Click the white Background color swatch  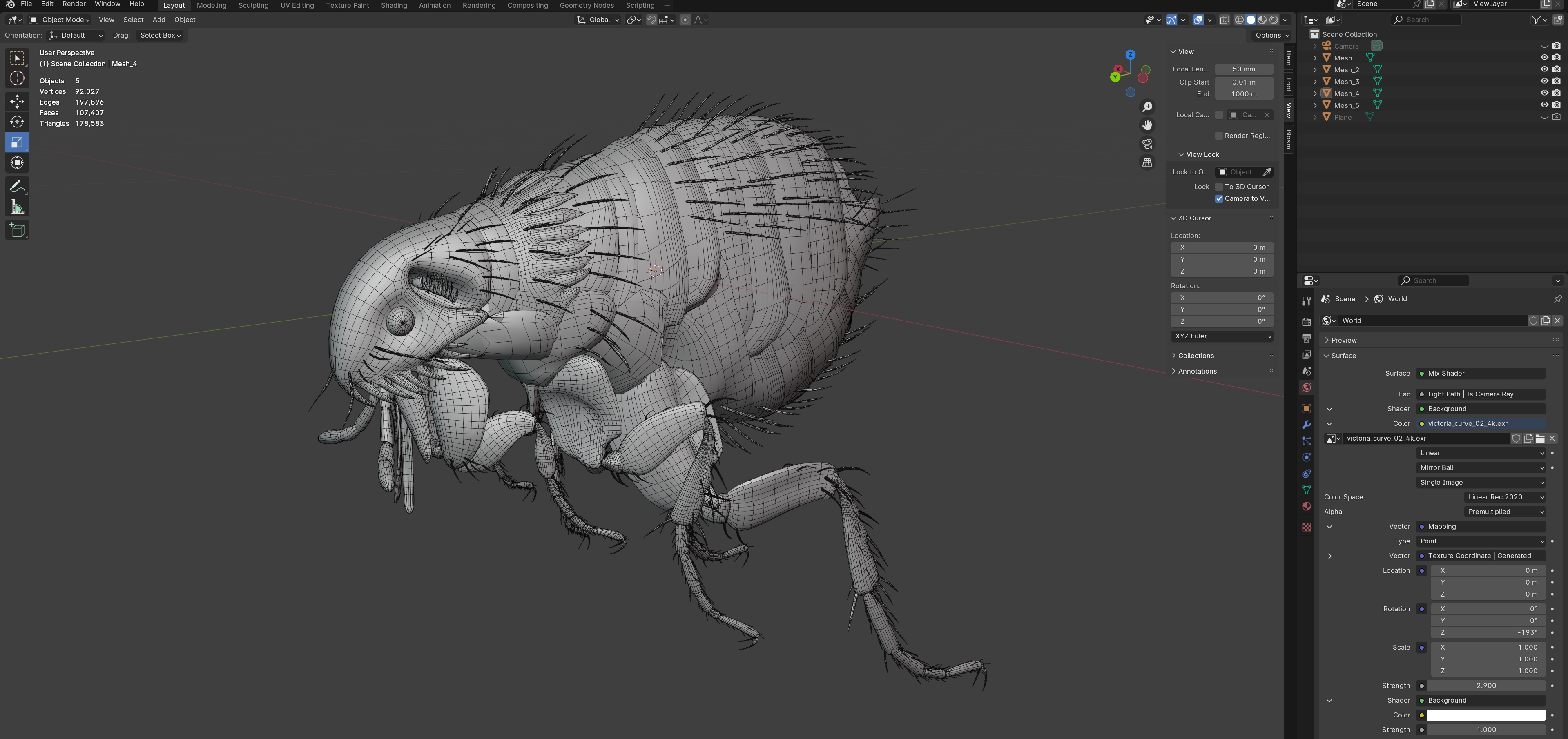pos(1486,715)
